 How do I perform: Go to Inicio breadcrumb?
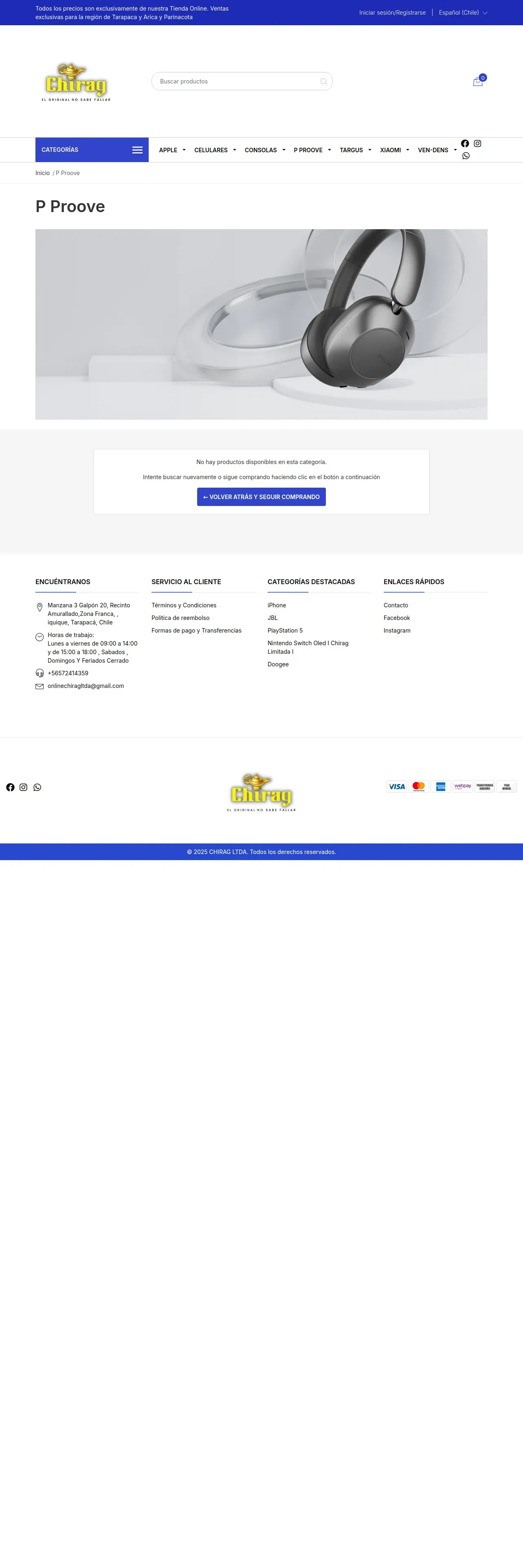[43, 173]
